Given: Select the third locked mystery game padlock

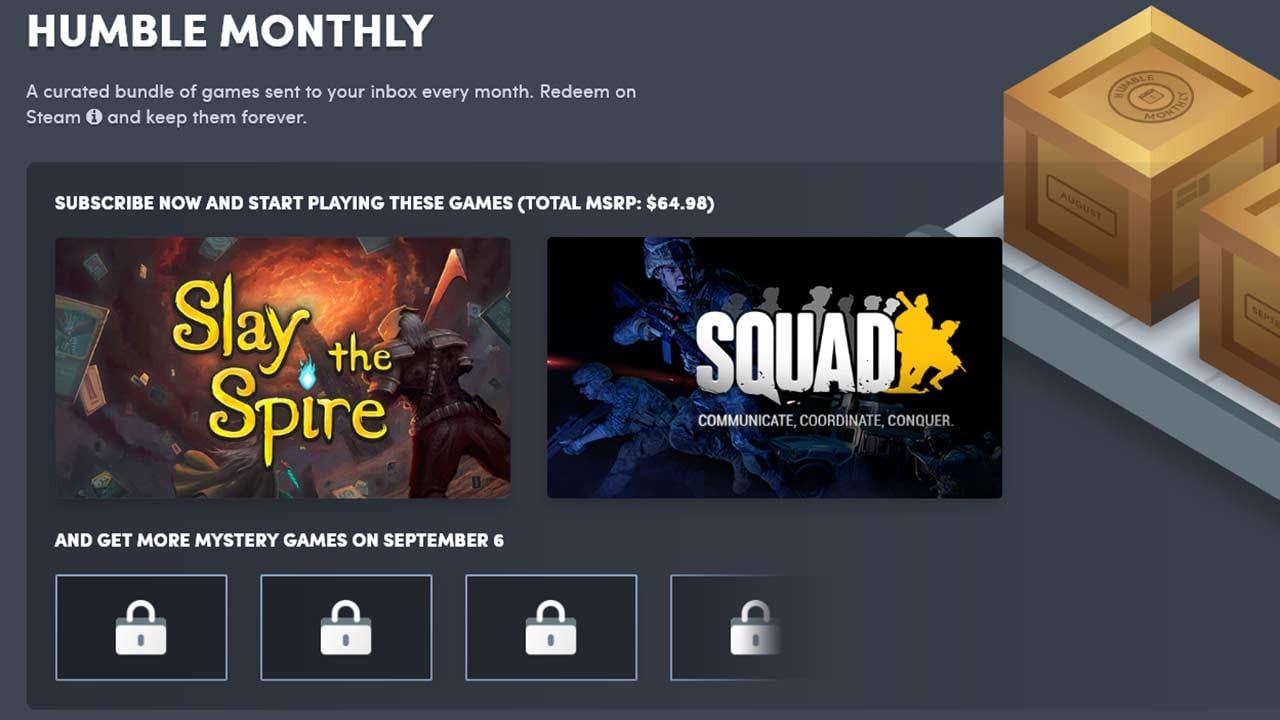Looking at the screenshot, I should (x=551, y=628).
